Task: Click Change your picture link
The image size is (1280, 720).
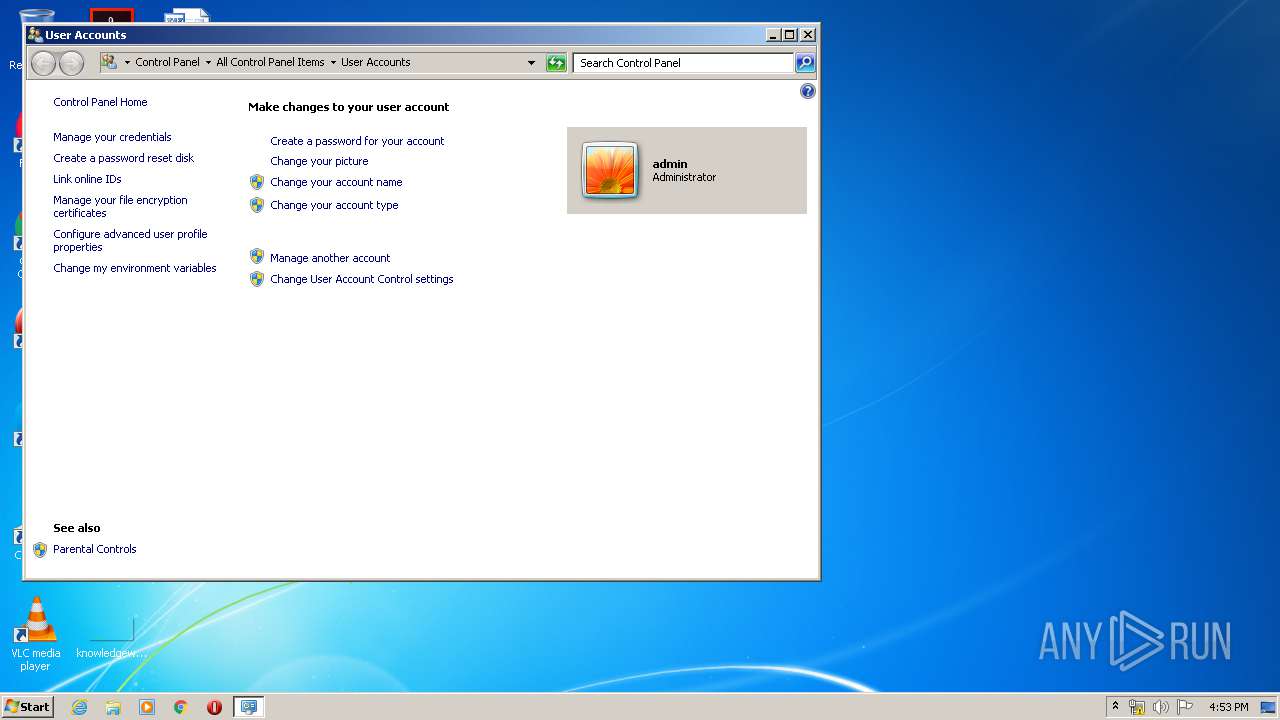Action: [319, 161]
